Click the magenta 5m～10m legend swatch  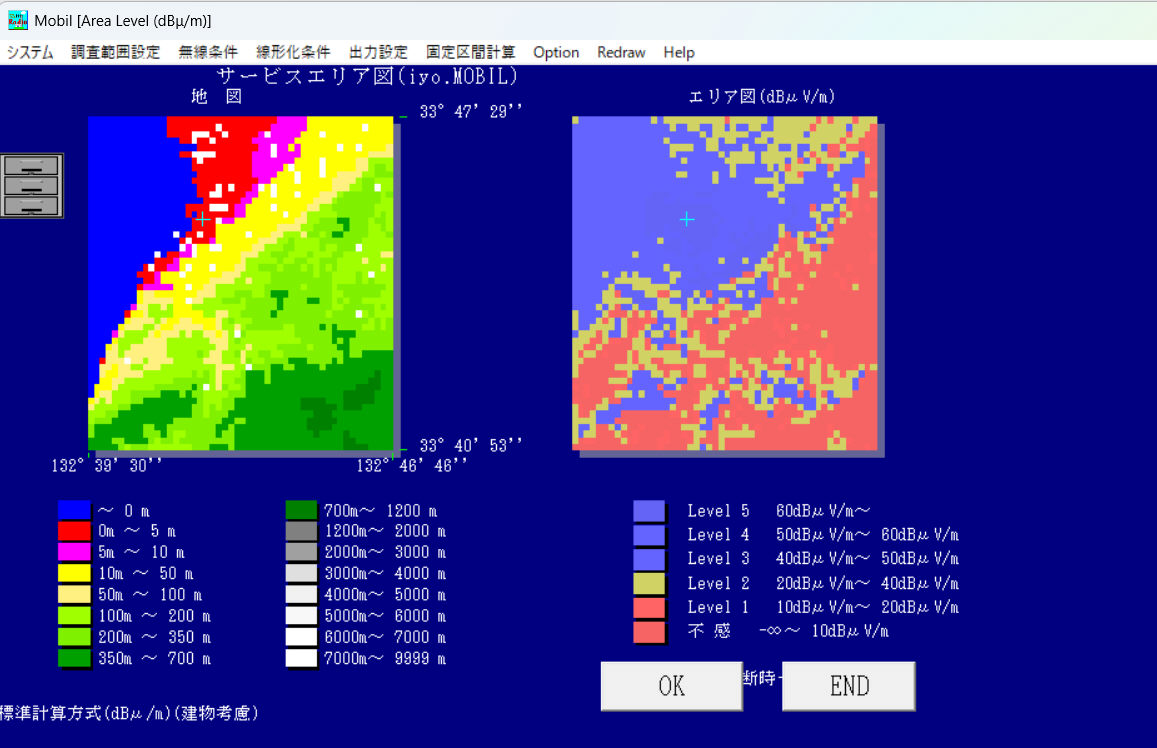click(x=74, y=552)
